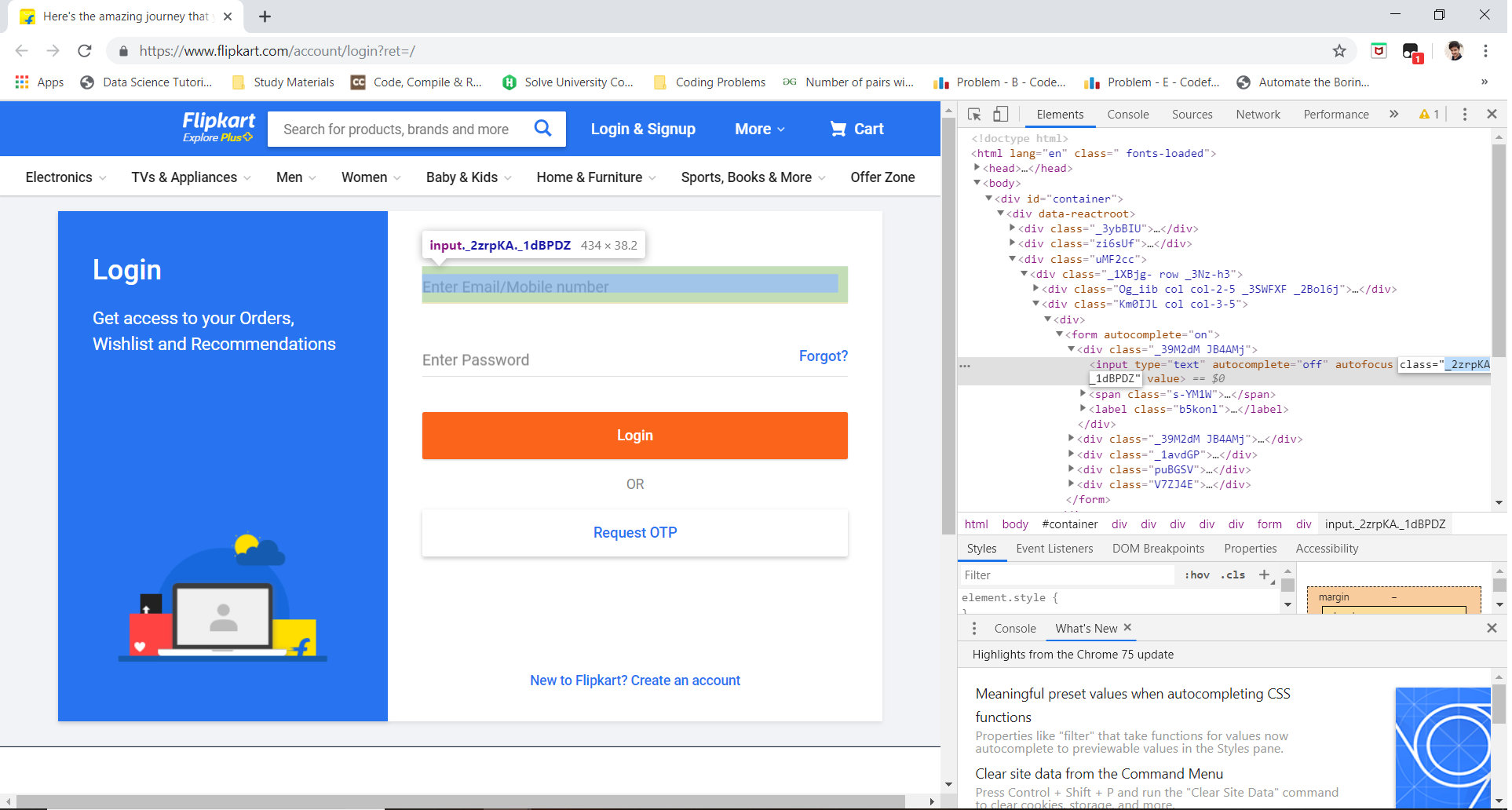
Task: Open the extension with red badge 1
Action: point(1412,53)
